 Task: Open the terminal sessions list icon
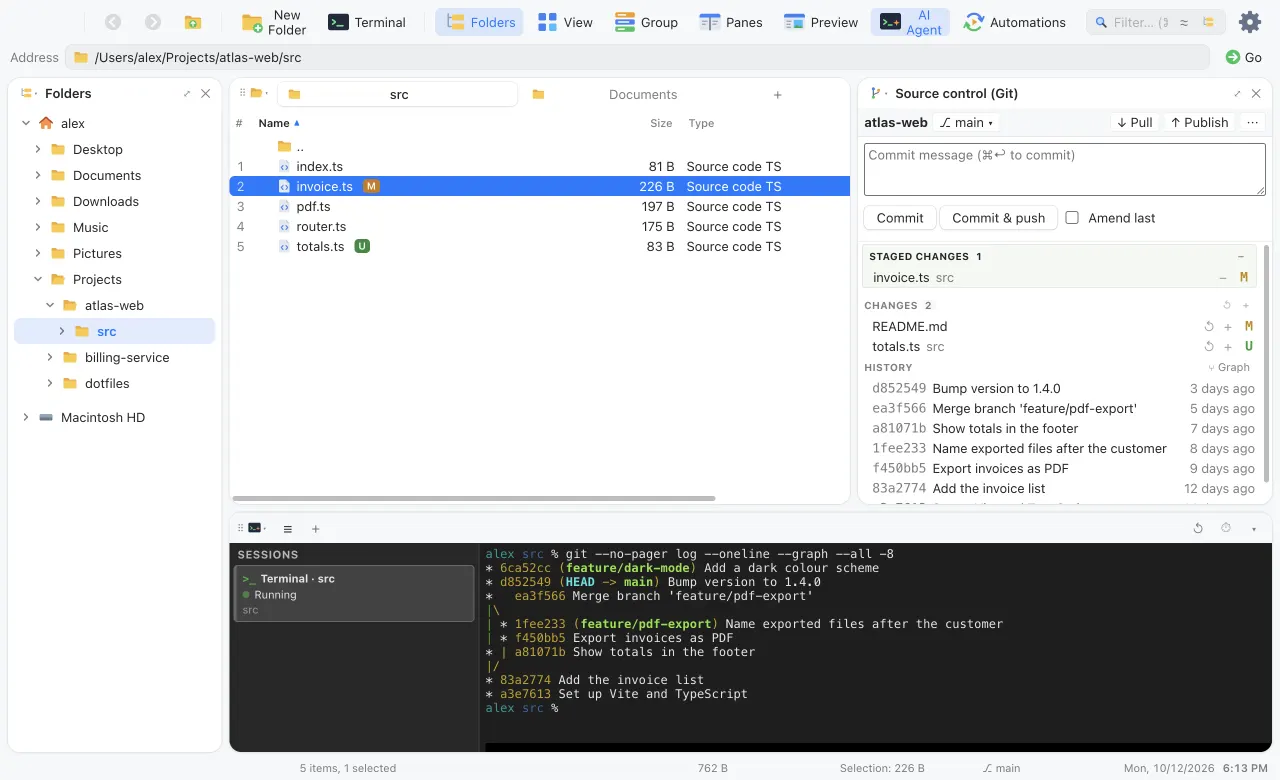coord(288,528)
